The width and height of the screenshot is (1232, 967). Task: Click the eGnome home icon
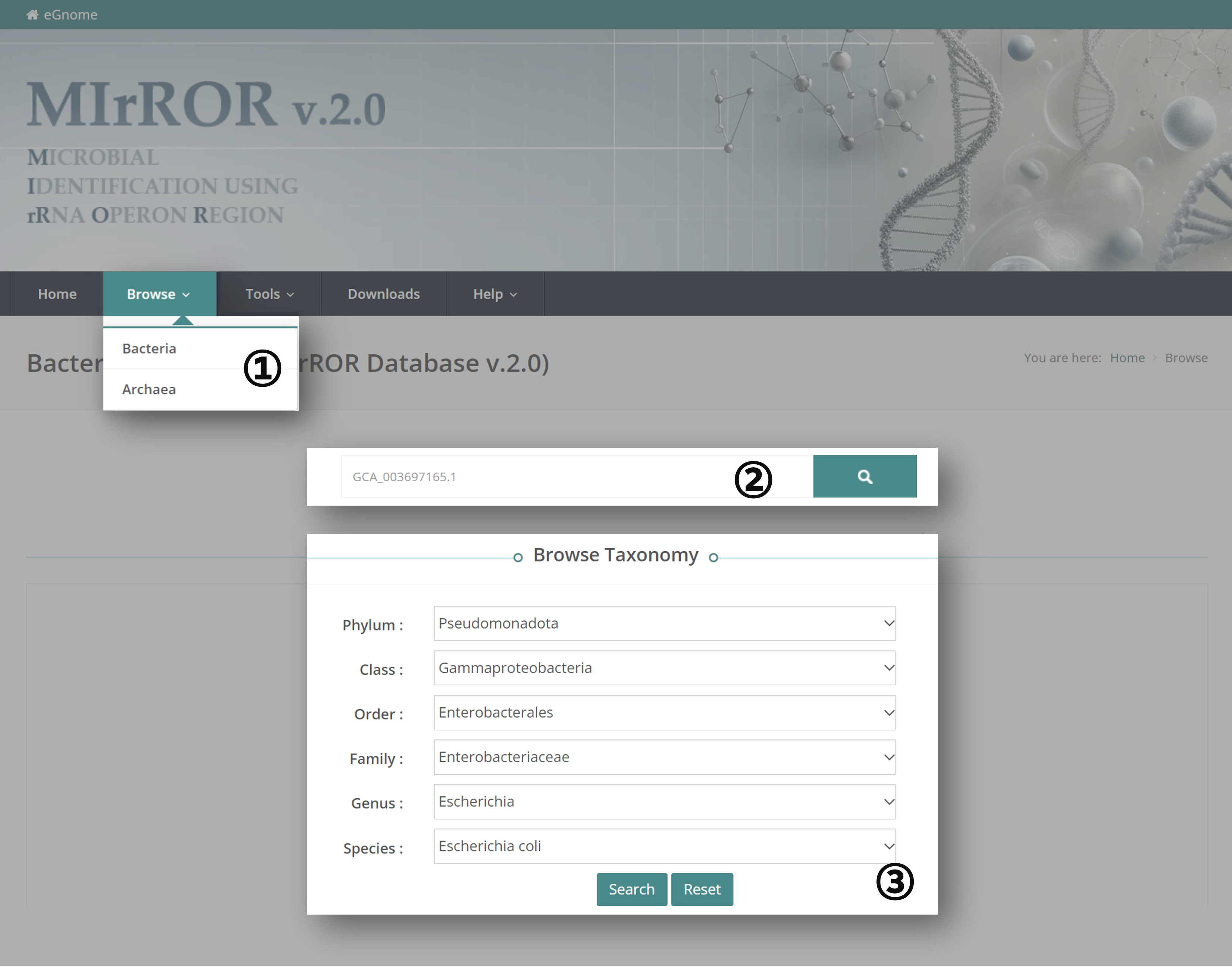32,14
